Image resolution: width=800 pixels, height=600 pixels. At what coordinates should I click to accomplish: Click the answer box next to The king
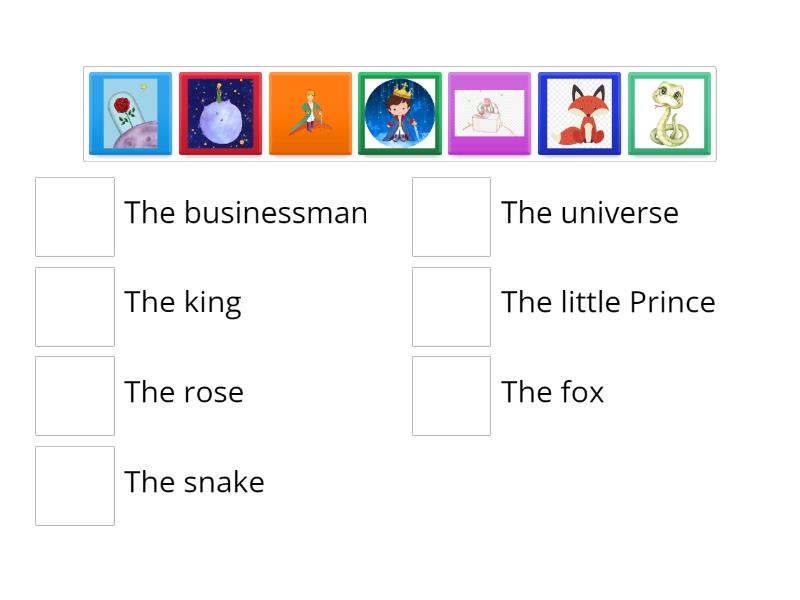[x=74, y=305]
